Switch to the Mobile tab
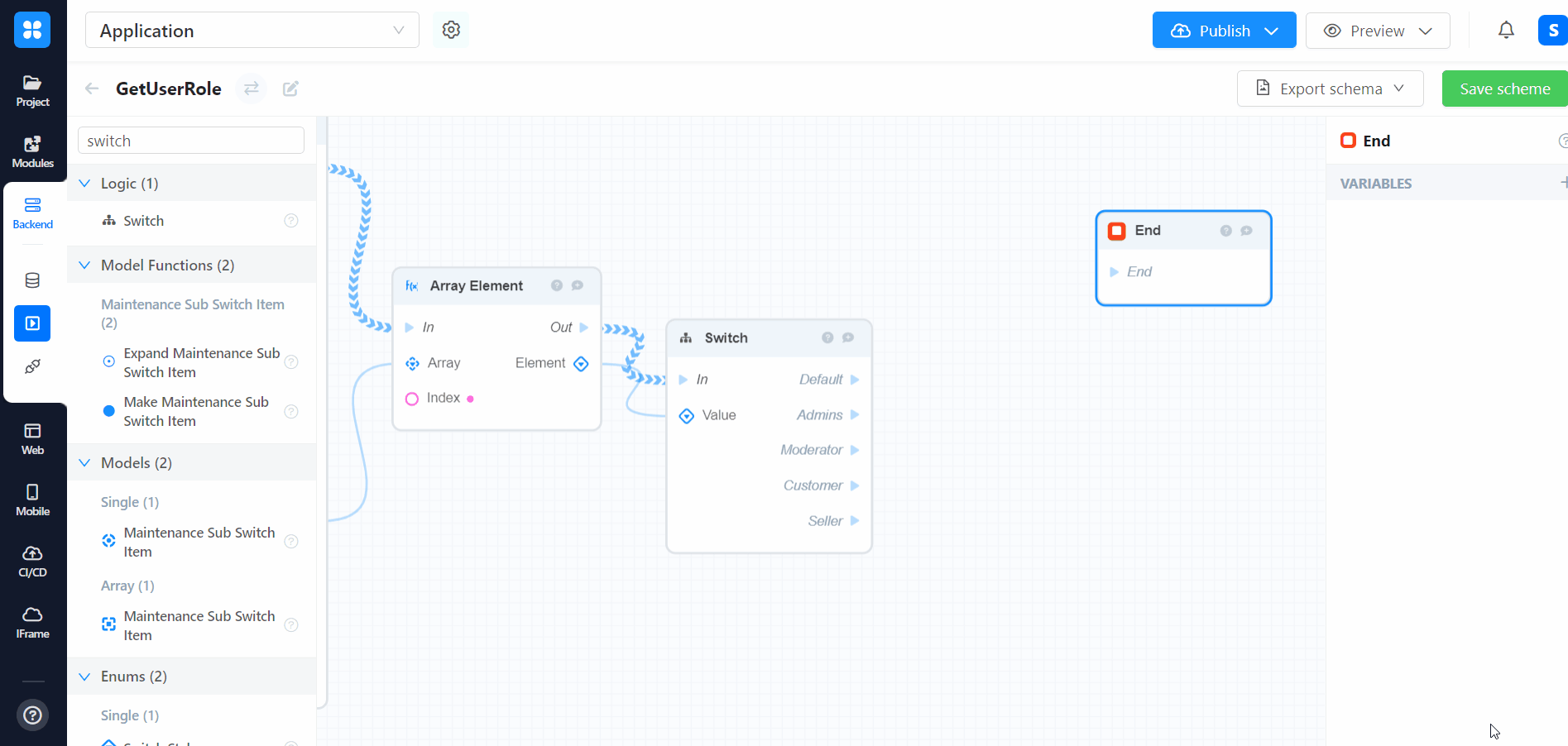Viewport: 1568px width, 746px height. (x=32, y=500)
